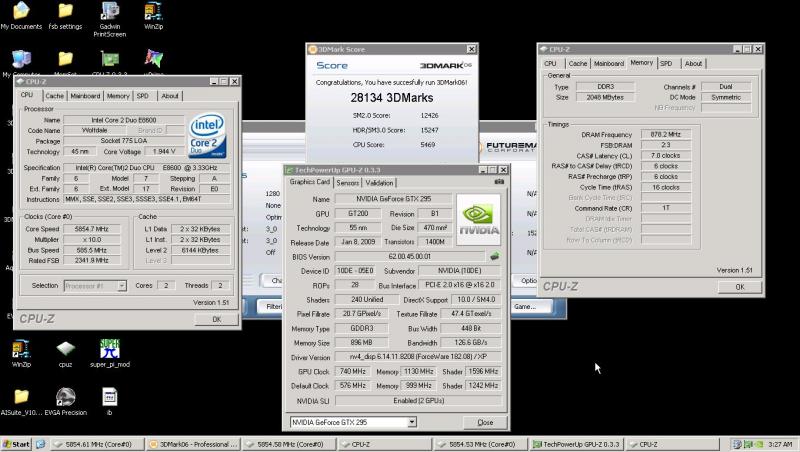Image resolution: width=800 pixels, height=452 pixels.
Task: Click the GPU Clock 740 MHz field
Action: click(353, 371)
